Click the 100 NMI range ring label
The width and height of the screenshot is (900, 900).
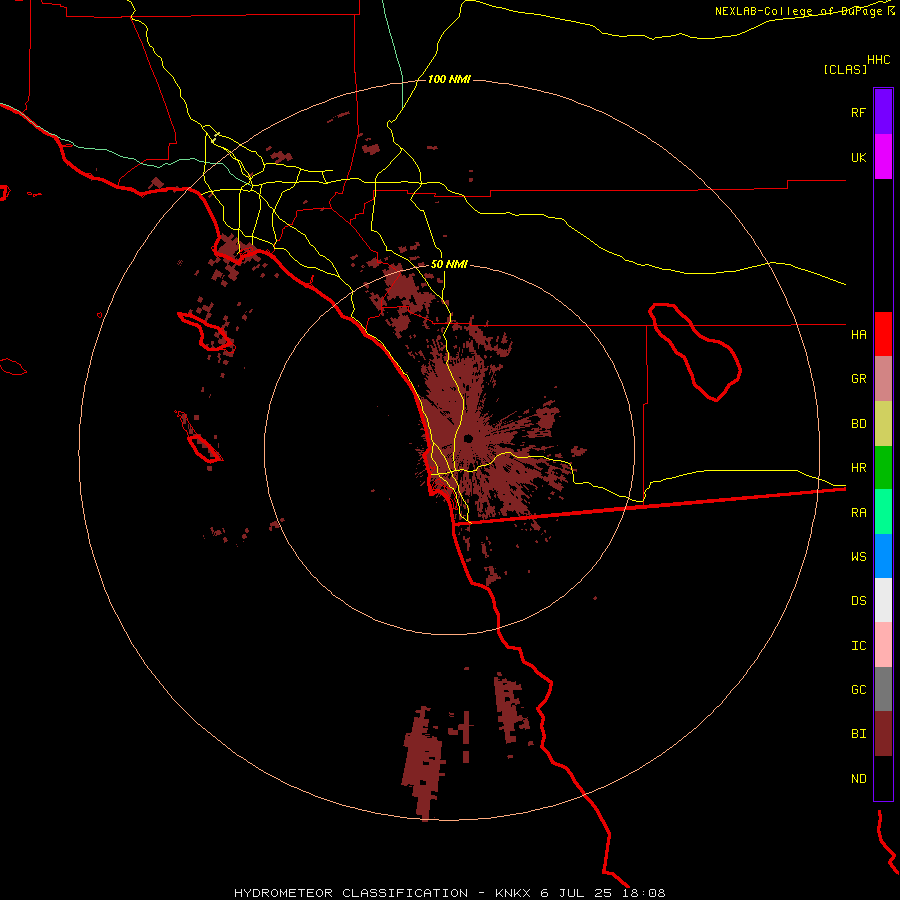(449, 79)
